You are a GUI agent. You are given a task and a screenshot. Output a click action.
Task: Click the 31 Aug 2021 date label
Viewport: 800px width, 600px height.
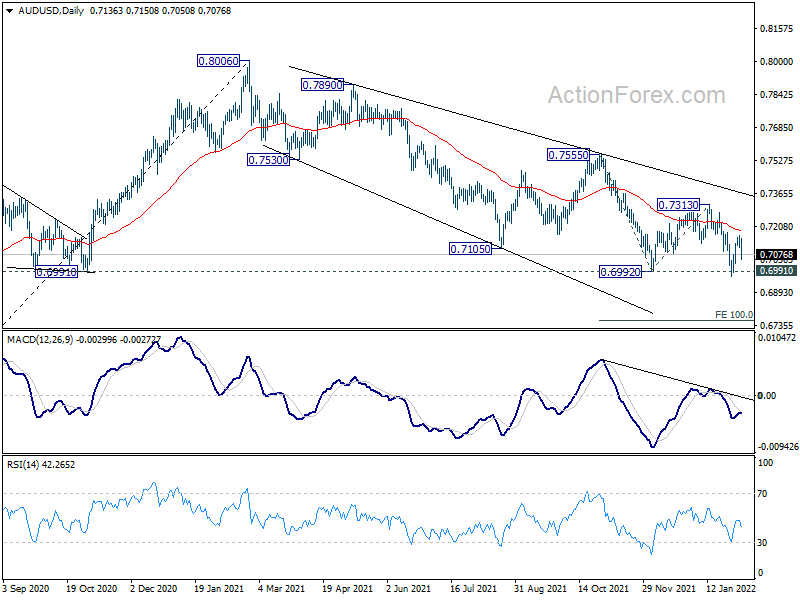tap(540, 588)
